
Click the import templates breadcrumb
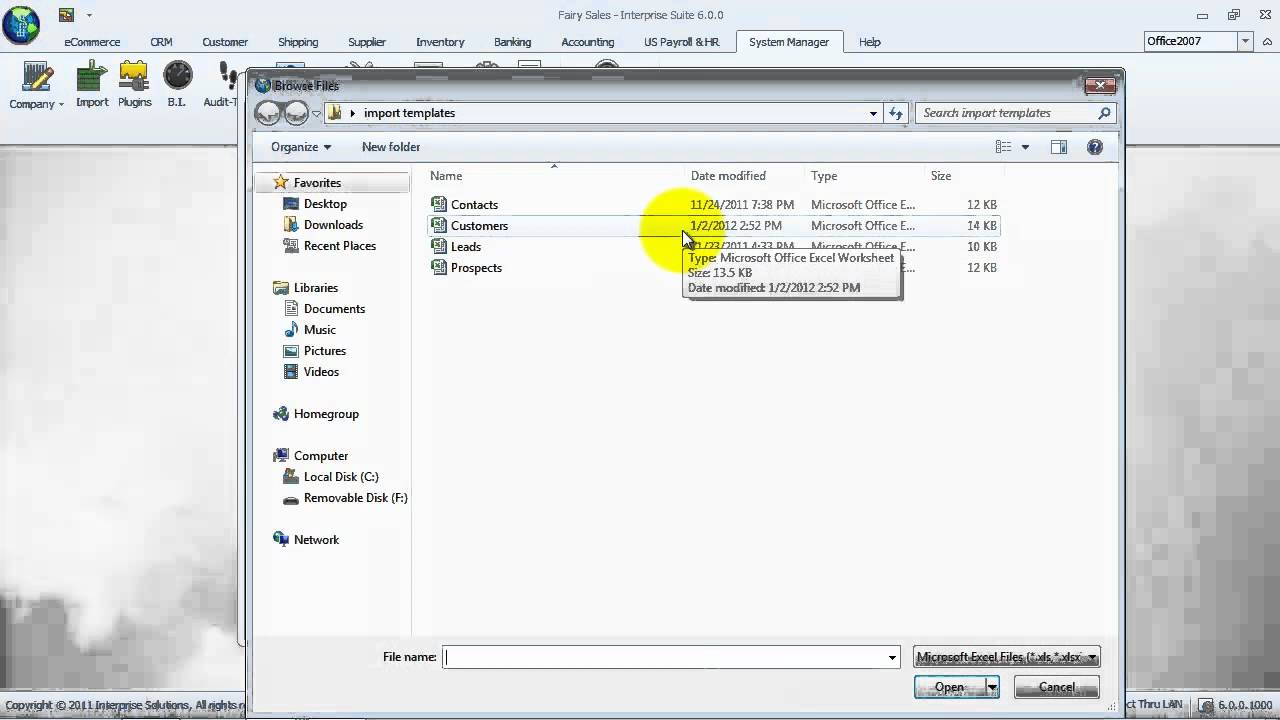pos(409,113)
